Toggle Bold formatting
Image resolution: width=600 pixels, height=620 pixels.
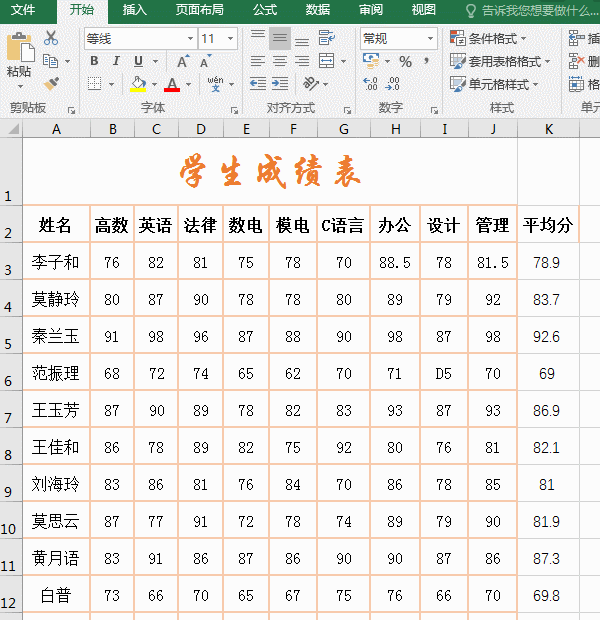tap(94, 61)
